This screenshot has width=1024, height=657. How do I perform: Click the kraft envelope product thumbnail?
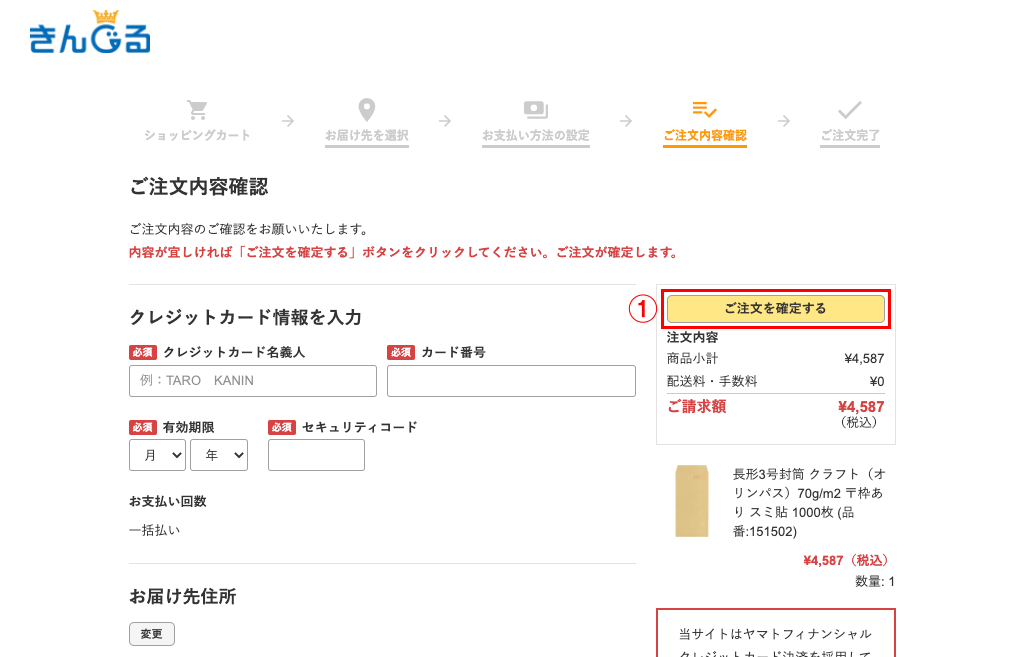[x=691, y=500]
